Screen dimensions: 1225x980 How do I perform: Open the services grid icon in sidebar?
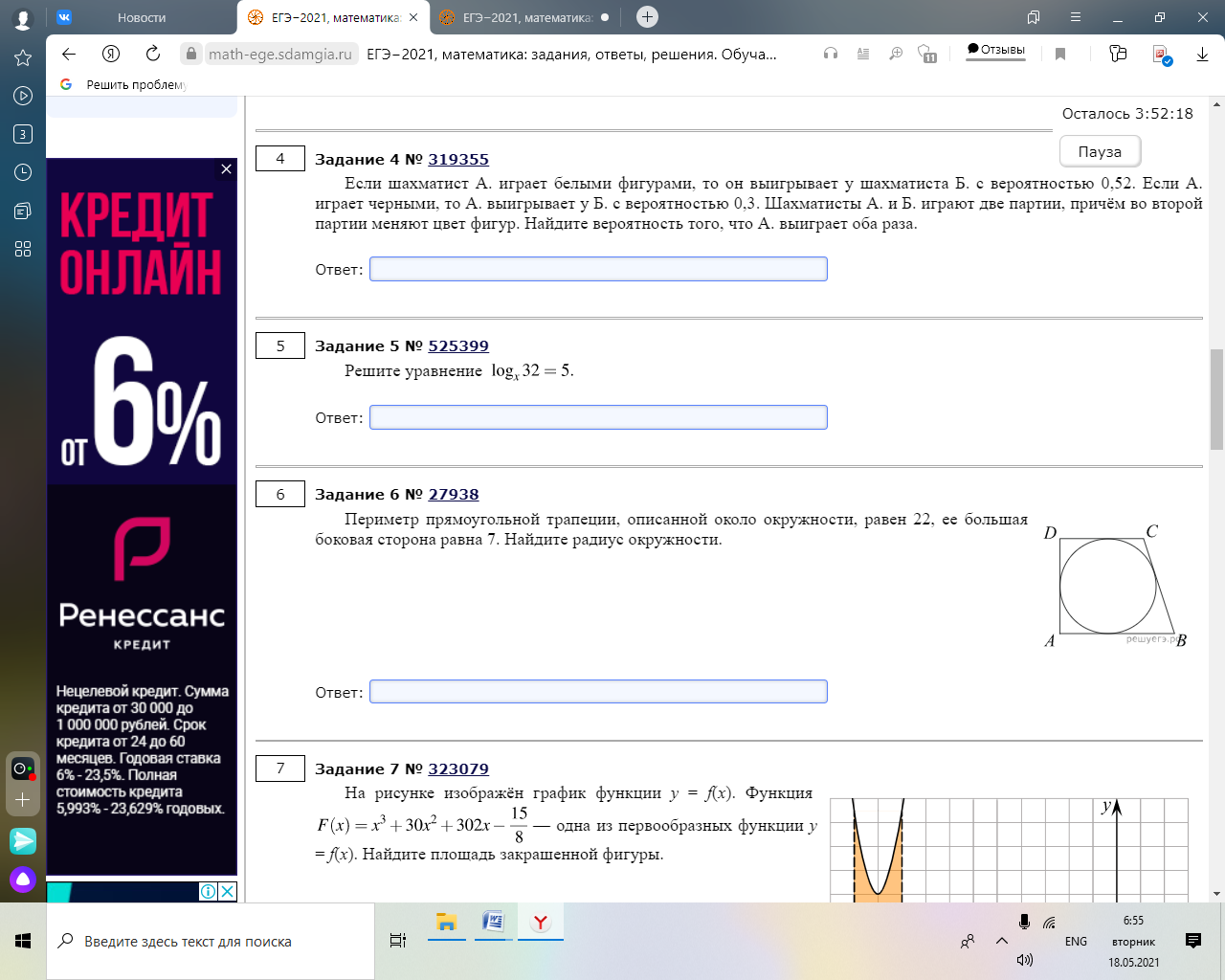click(23, 249)
